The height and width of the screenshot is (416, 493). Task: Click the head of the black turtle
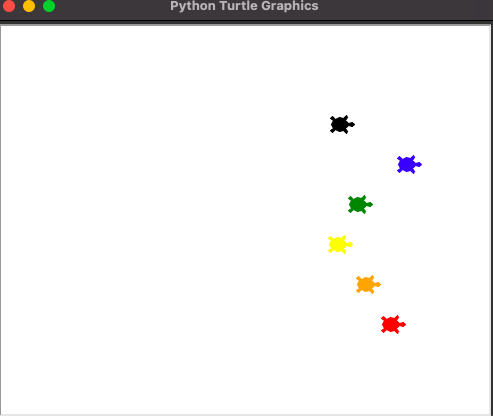pyautogui.click(x=351, y=125)
